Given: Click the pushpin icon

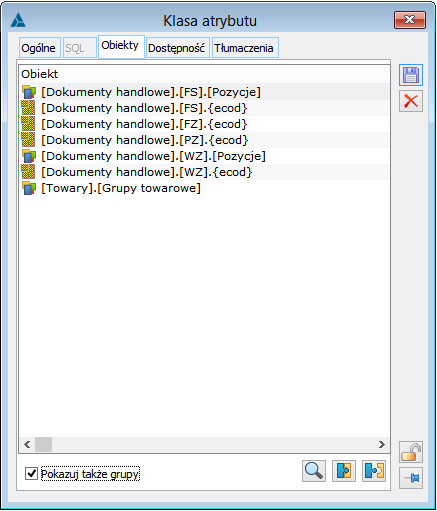Looking at the screenshot, I should (x=411, y=478).
